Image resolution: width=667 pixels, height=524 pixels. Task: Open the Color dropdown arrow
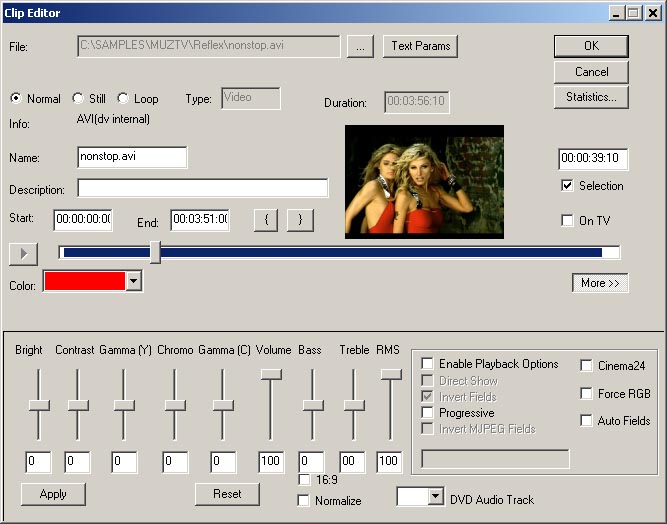pos(134,281)
